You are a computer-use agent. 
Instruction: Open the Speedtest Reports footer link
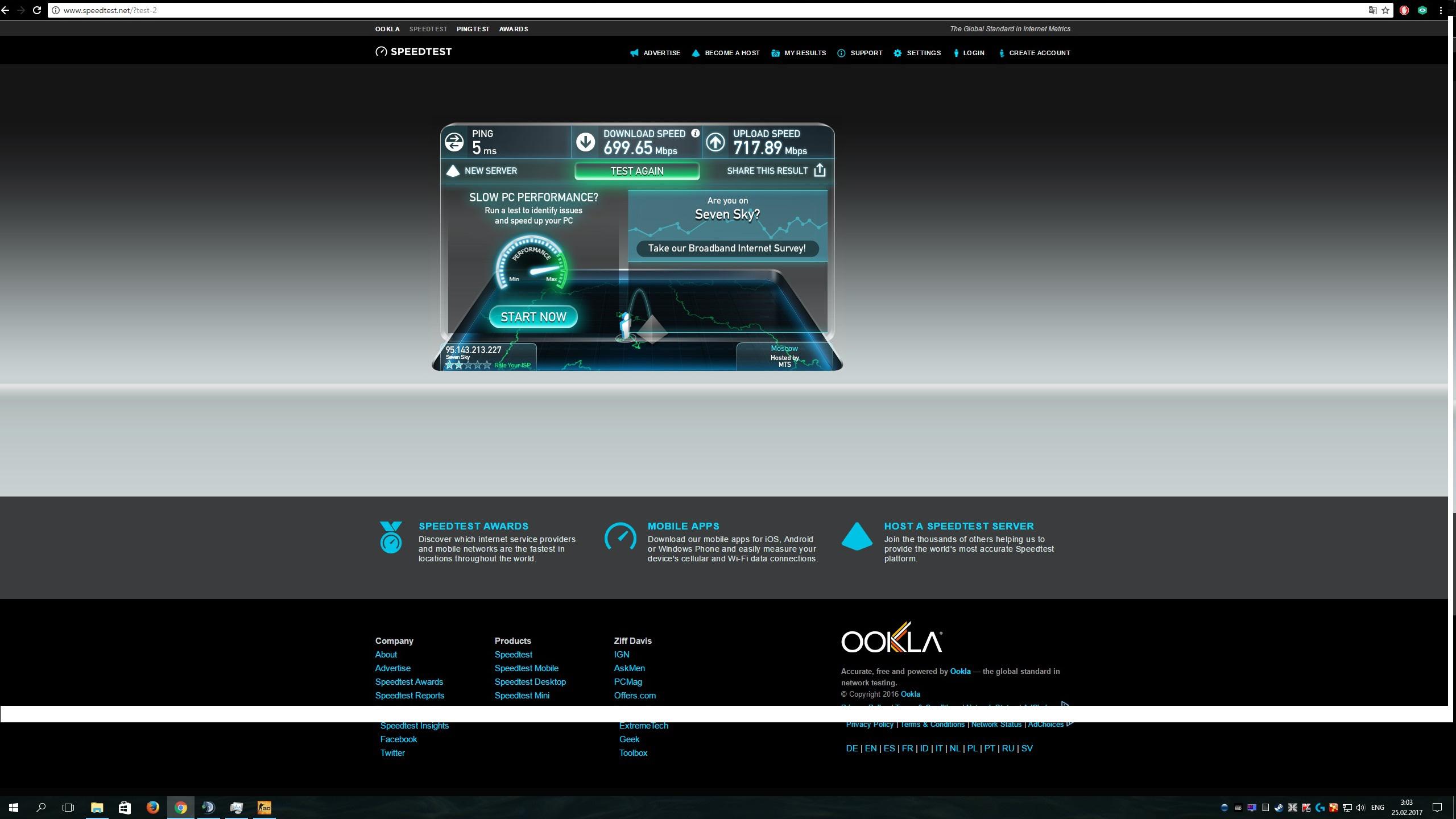tap(409, 696)
